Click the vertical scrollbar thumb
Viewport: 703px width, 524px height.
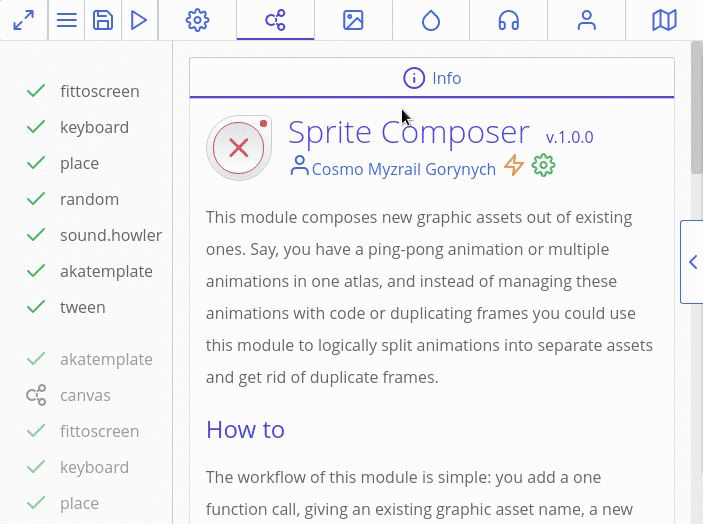[697, 108]
